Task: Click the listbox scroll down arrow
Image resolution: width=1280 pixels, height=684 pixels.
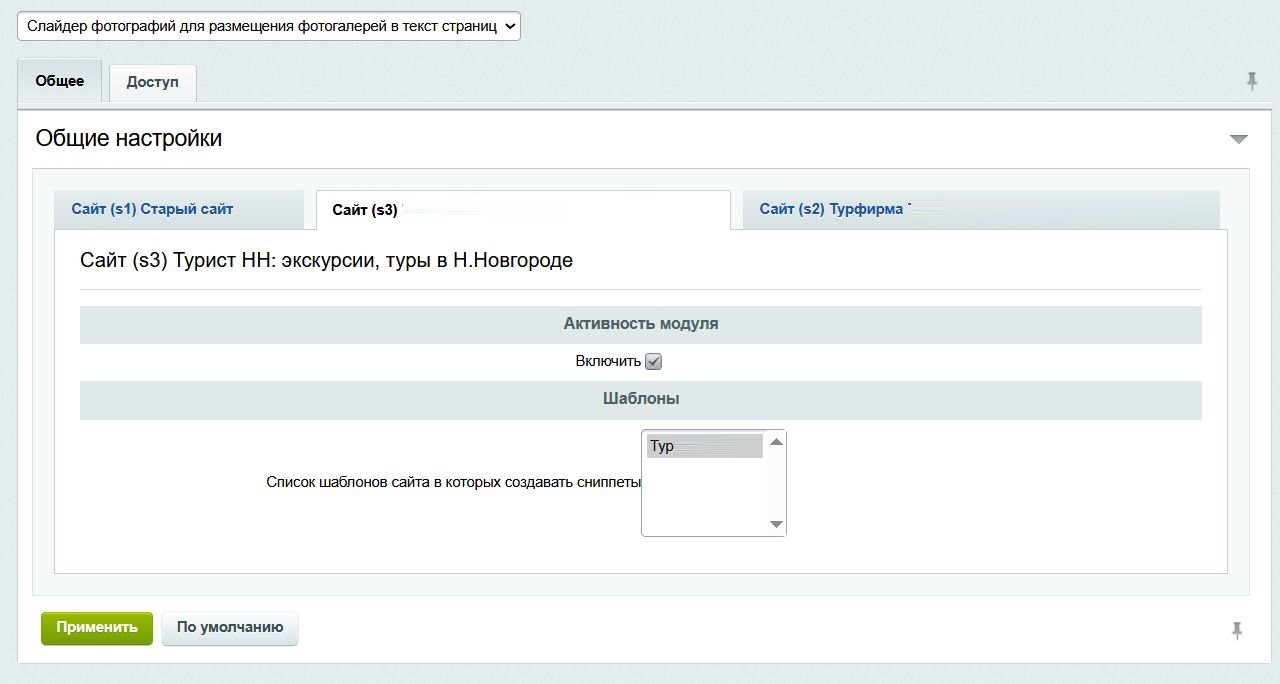Action: tap(776, 524)
